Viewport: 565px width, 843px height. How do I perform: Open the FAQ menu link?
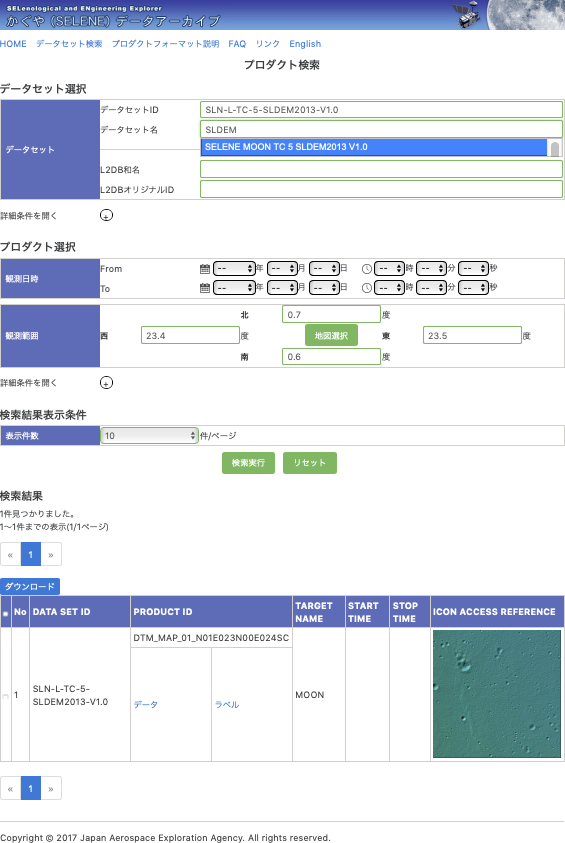point(237,44)
